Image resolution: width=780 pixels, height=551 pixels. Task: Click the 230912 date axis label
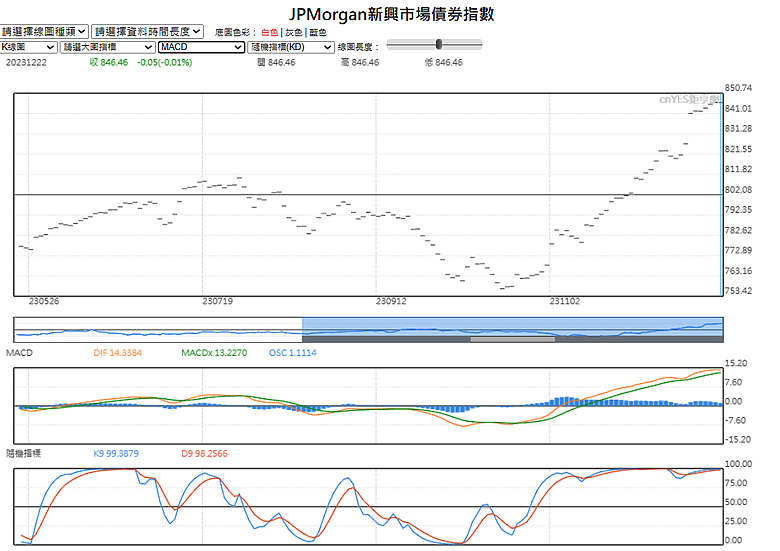tap(391, 301)
